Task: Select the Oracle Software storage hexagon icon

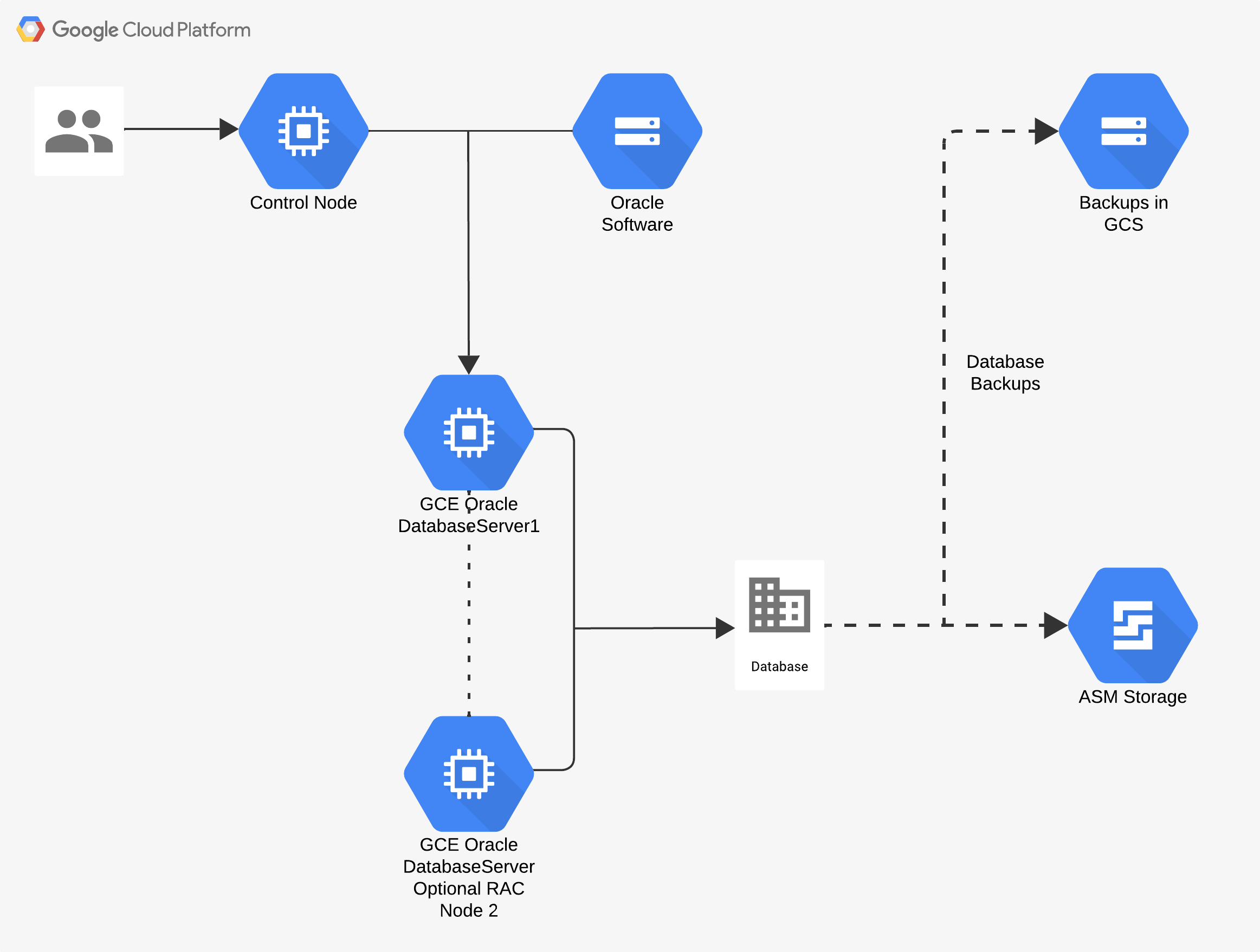Action: click(637, 131)
